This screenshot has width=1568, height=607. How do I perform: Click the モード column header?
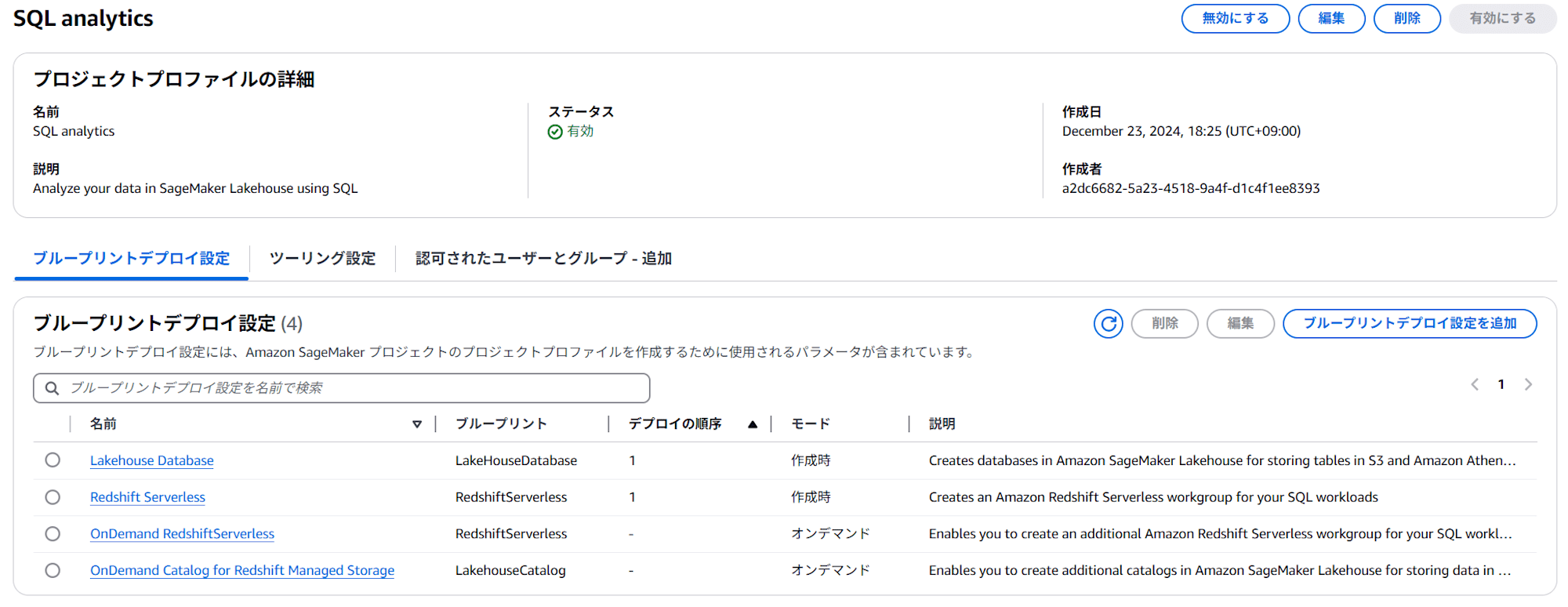(811, 424)
